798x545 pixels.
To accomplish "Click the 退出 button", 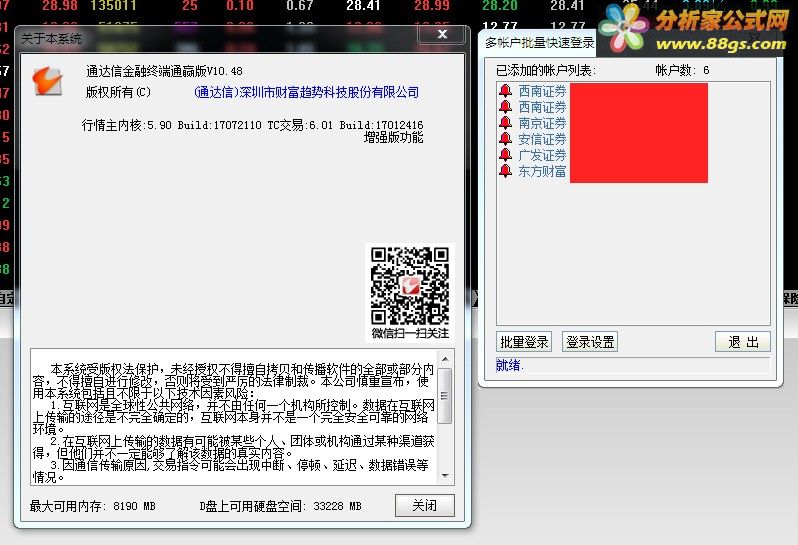I will coord(743,342).
